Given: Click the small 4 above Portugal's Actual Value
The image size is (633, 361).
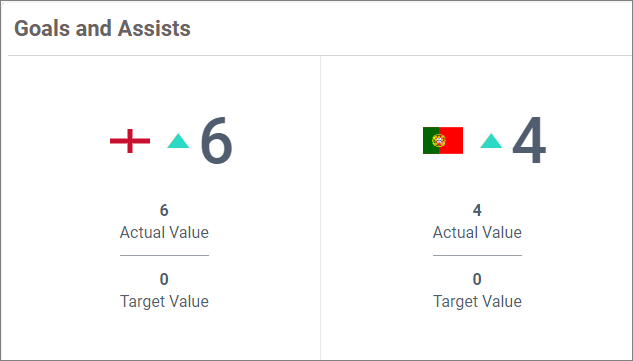Looking at the screenshot, I should pyautogui.click(x=477, y=210).
